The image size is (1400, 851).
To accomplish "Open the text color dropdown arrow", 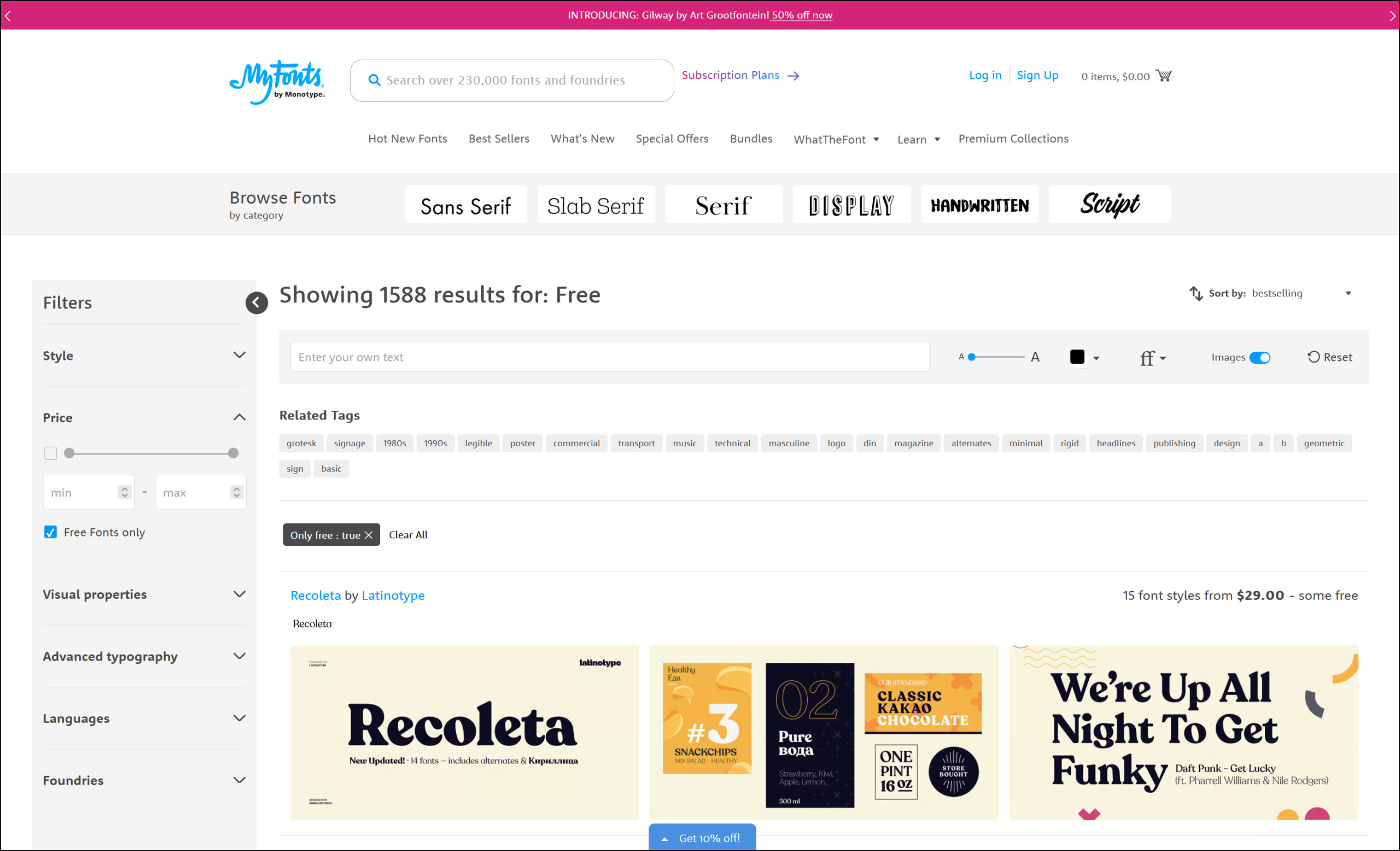I will (1096, 358).
